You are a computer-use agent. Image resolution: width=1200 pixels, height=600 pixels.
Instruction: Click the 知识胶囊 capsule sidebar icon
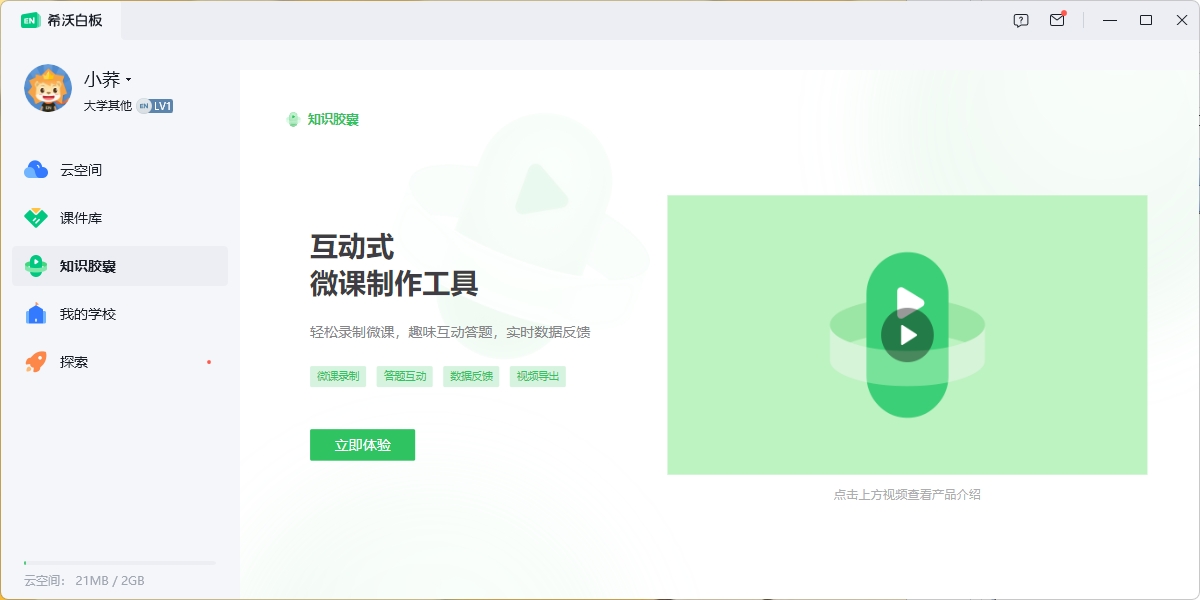pos(36,266)
